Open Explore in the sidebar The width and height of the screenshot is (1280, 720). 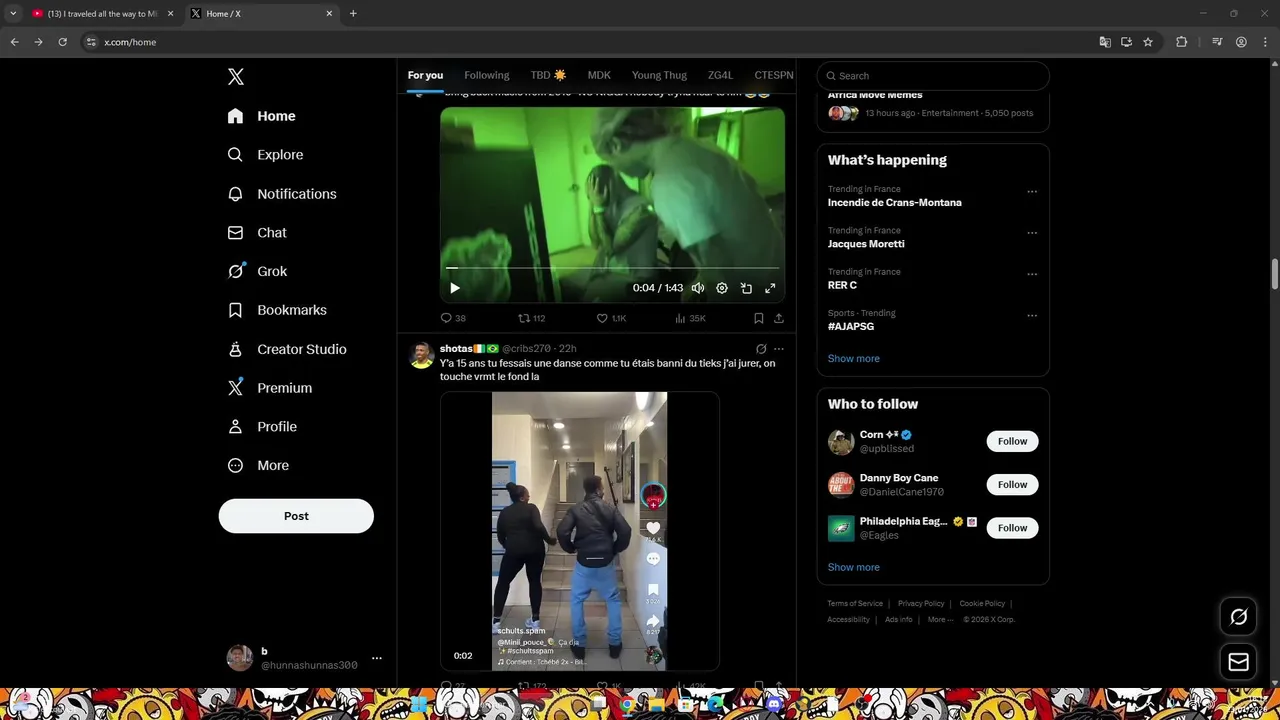coord(266,155)
